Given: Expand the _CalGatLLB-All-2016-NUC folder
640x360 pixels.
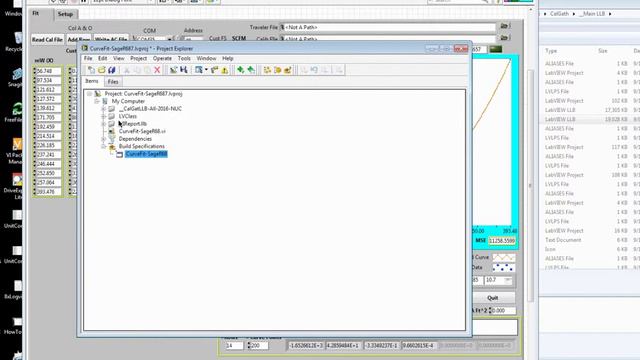Looking at the screenshot, I should [104, 109].
